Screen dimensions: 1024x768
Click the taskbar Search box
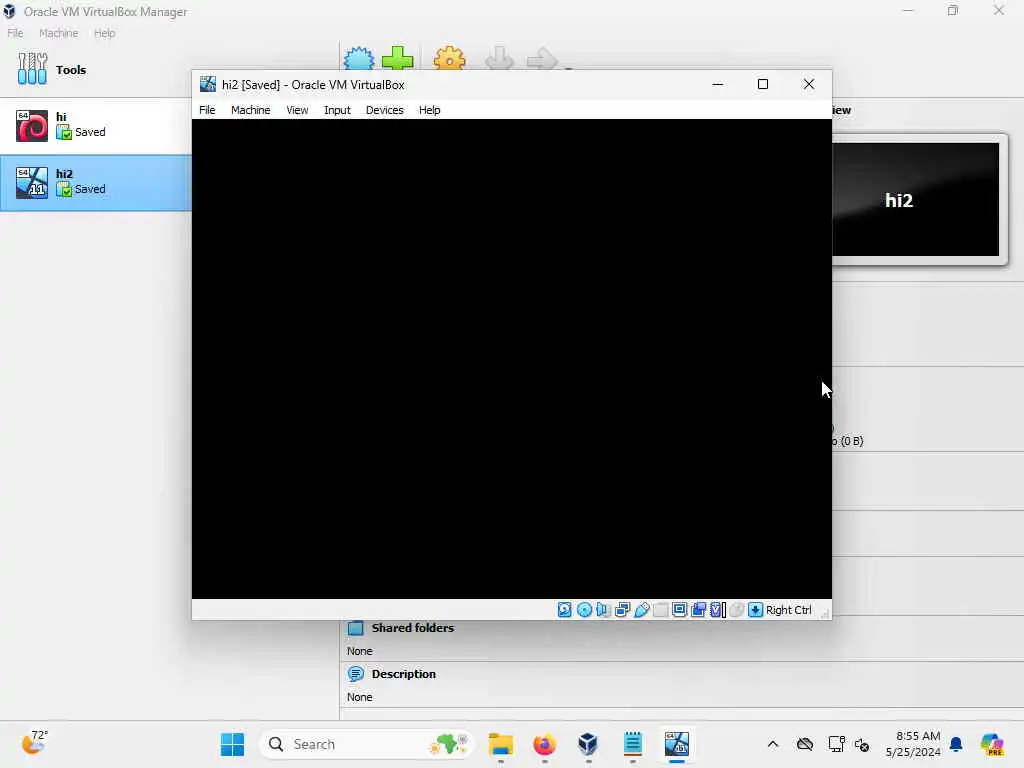tap(366, 744)
